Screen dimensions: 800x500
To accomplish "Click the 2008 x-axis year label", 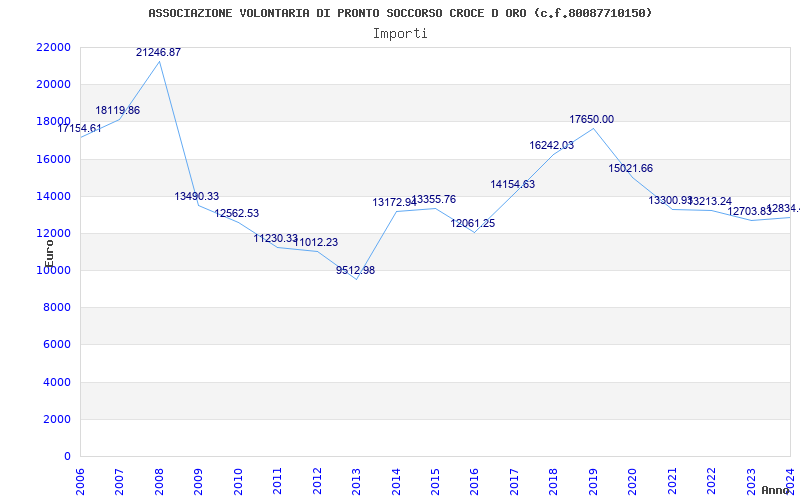I will pos(159,481).
